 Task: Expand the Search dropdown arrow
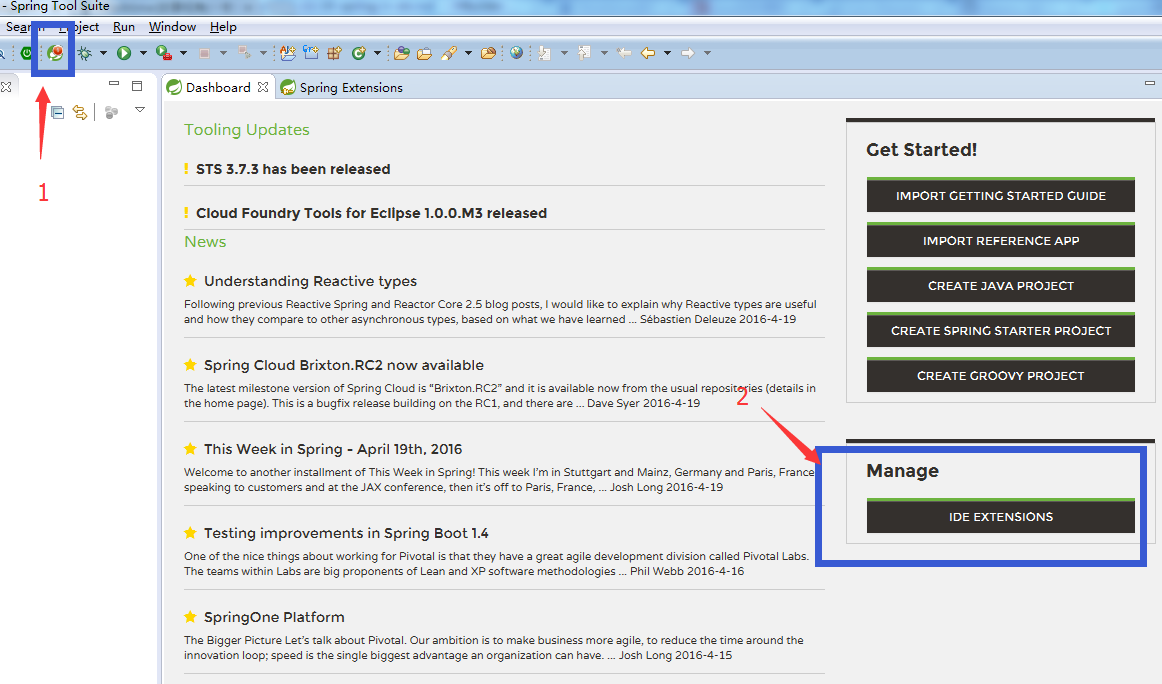pyautogui.click(x=468, y=53)
